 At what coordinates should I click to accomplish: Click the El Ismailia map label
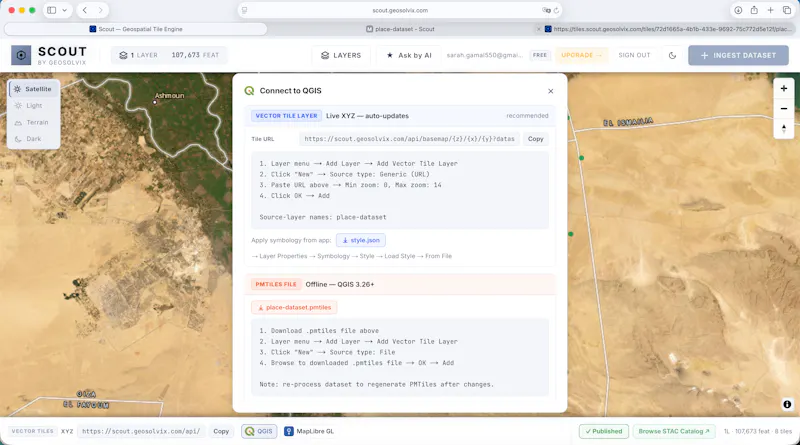(x=628, y=121)
